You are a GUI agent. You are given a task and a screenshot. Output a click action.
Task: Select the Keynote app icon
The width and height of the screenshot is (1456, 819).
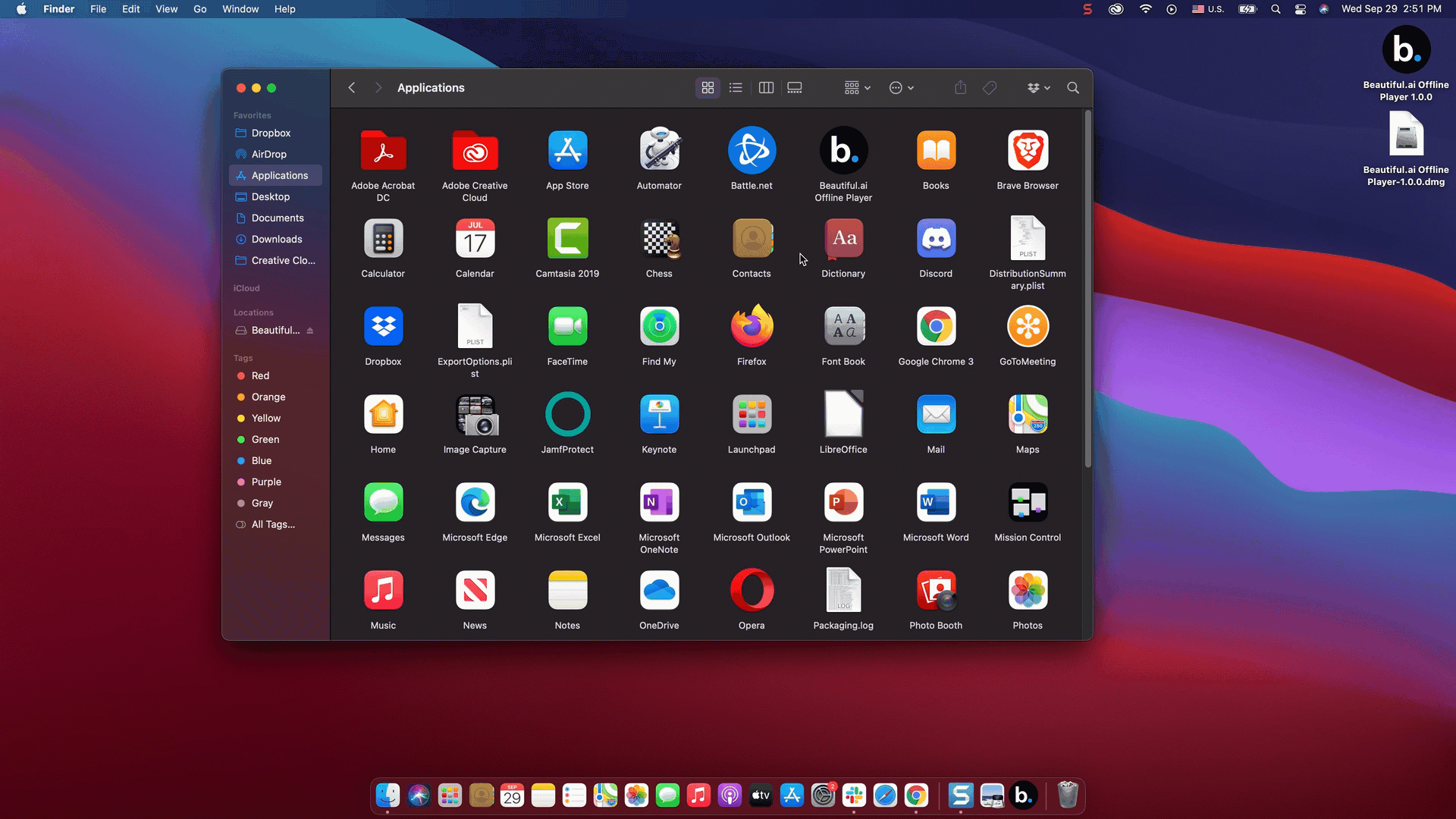tap(659, 414)
